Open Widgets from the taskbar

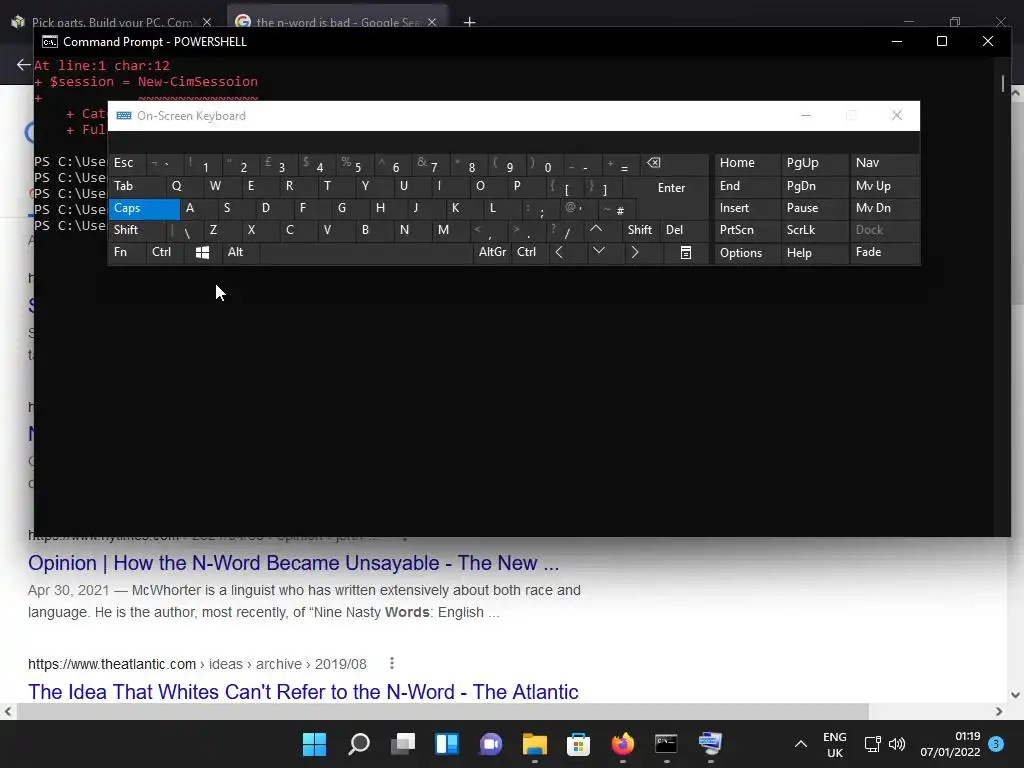click(447, 744)
